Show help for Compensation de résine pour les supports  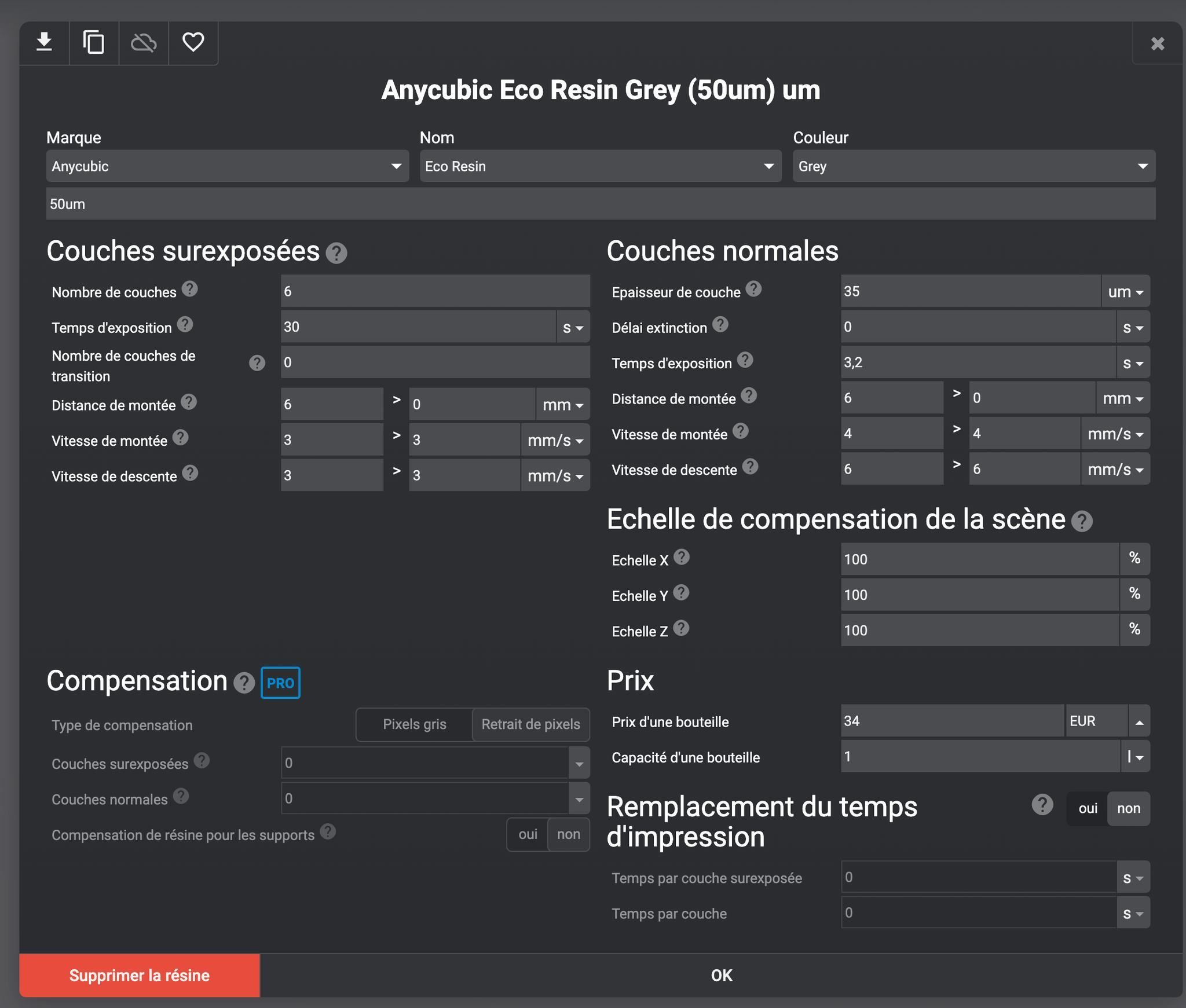pos(328,831)
